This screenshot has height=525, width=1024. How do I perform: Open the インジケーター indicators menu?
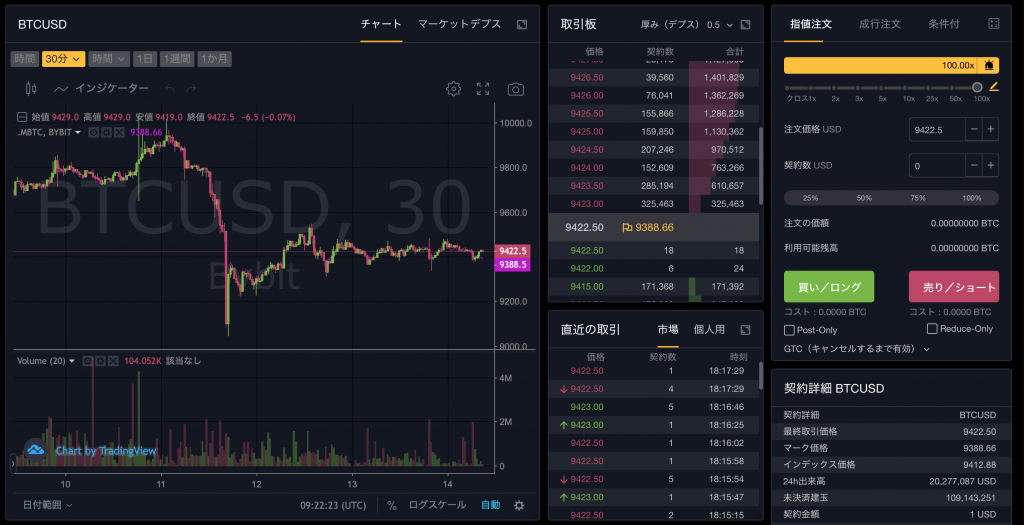click(x=102, y=88)
